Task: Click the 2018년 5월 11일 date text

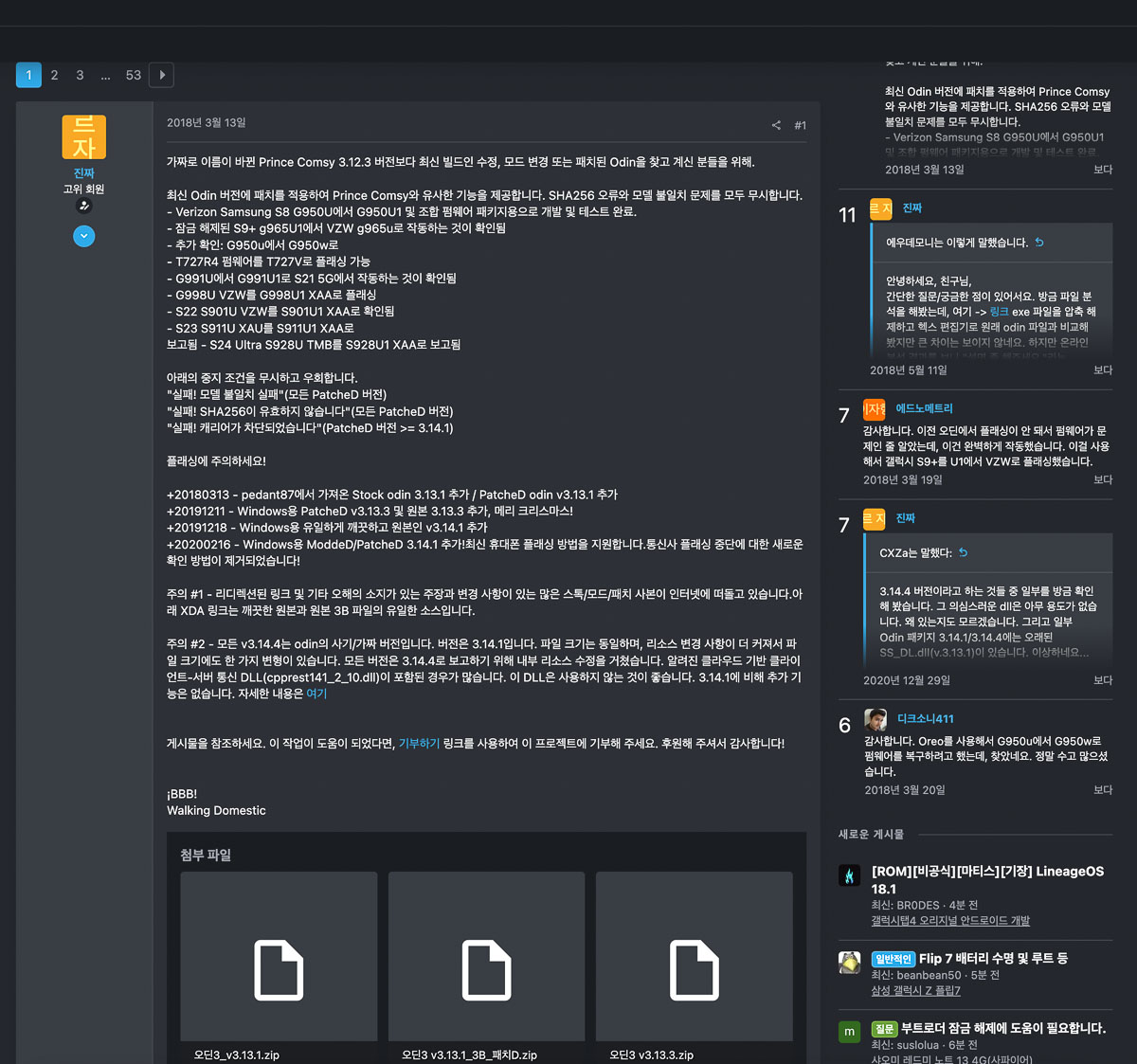Action: tap(909, 370)
